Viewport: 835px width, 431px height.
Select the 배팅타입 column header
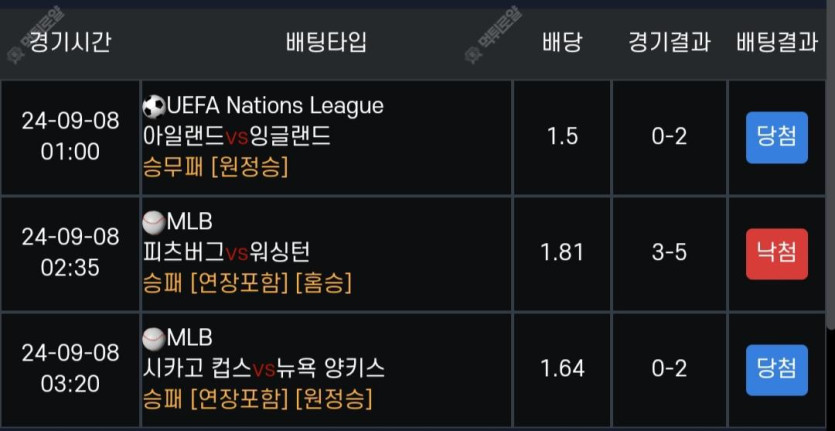[x=326, y=42]
